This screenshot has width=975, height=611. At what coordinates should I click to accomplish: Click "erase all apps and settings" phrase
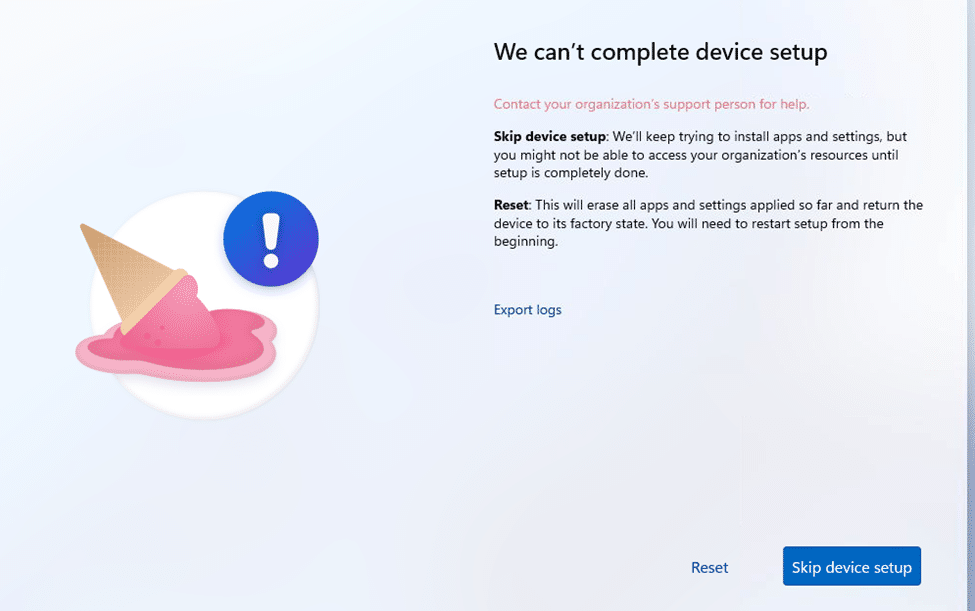coord(667,205)
